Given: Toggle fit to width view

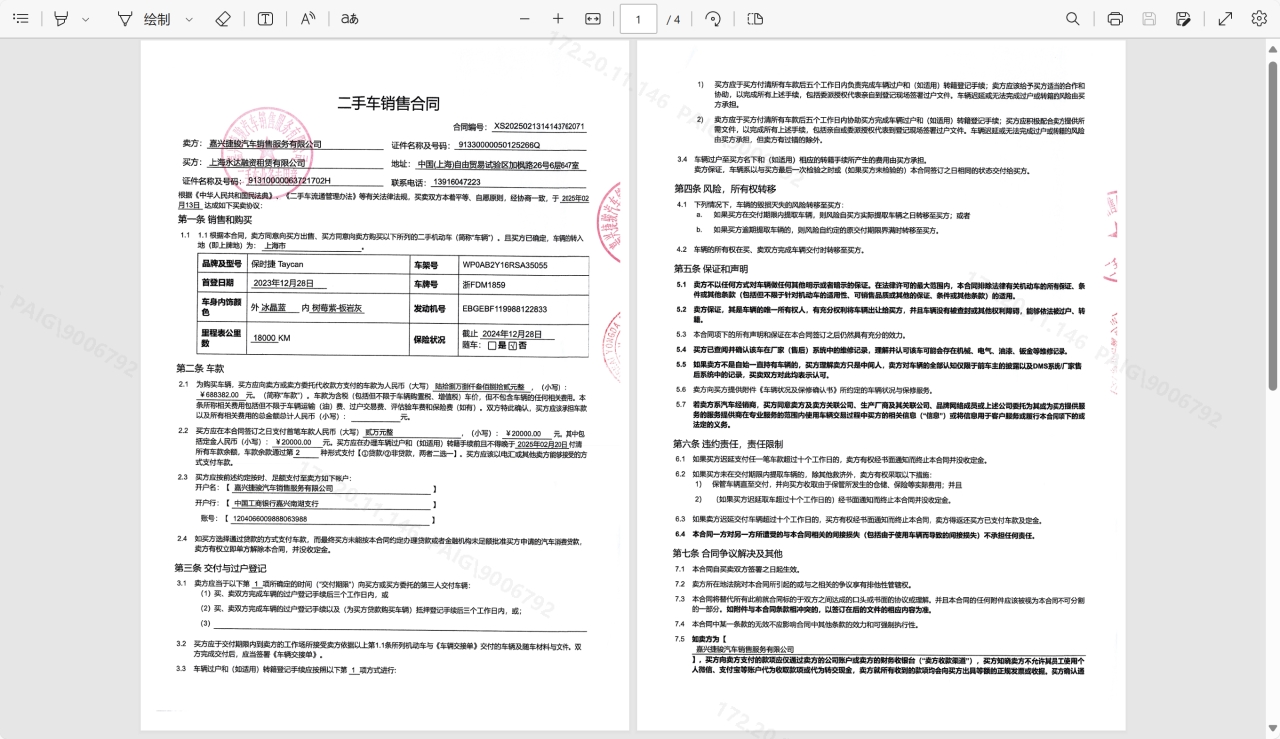Looking at the screenshot, I should [x=592, y=19].
